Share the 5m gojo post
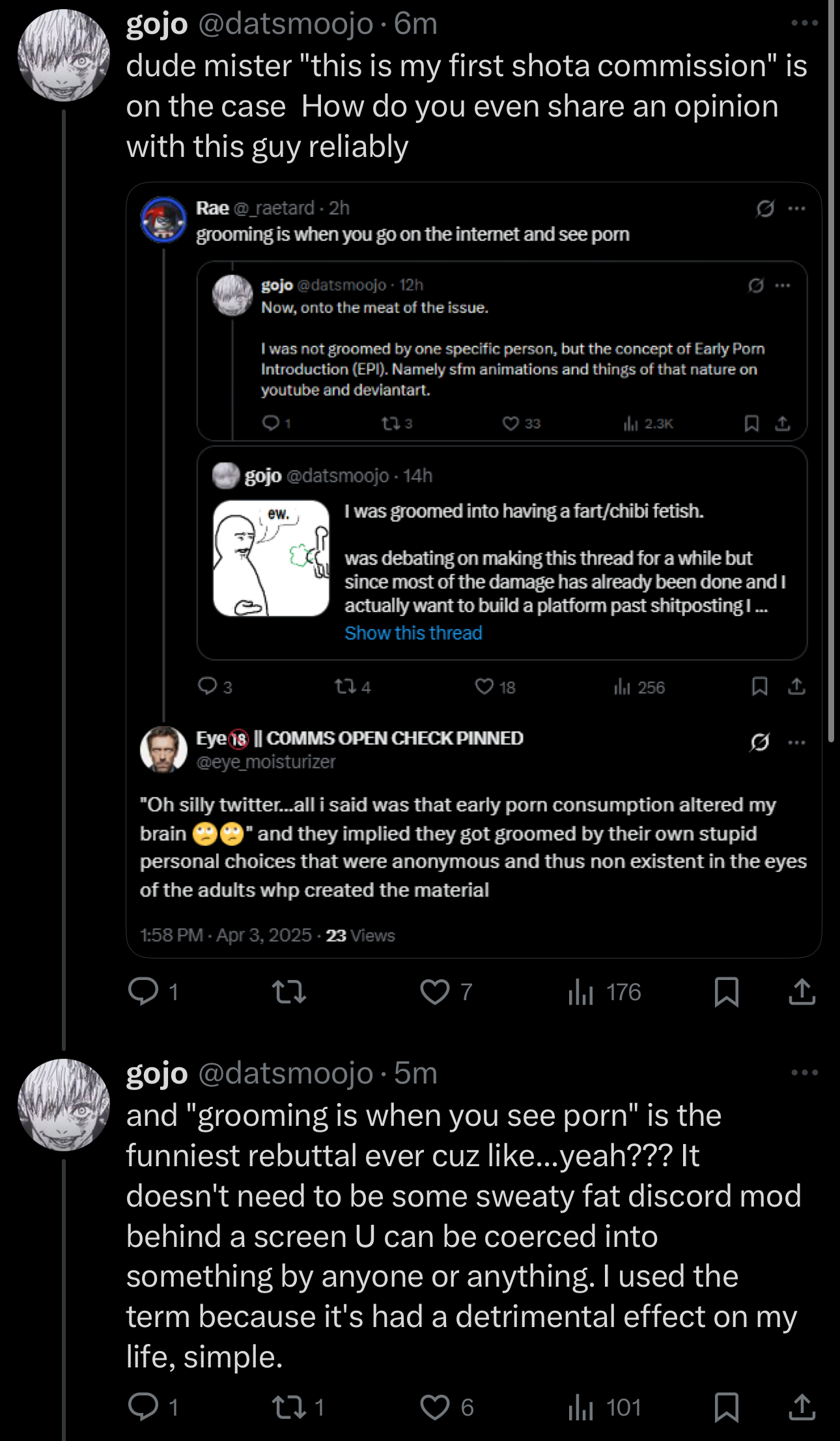 802,1407
